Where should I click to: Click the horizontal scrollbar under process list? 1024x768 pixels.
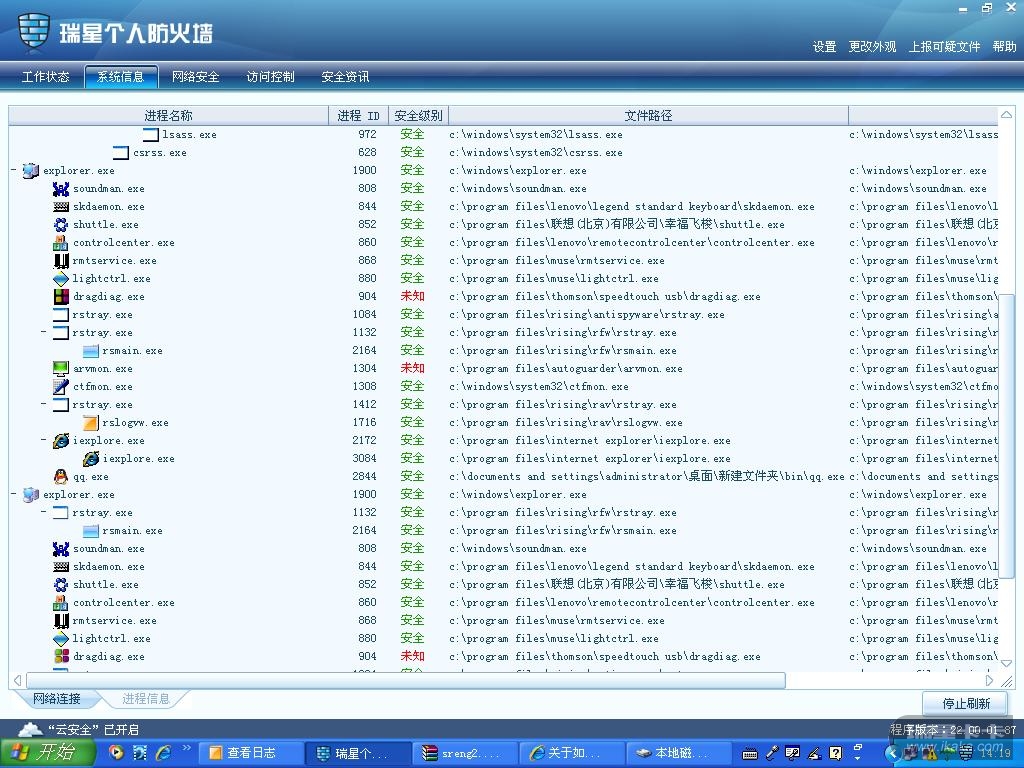tap(400, 680)
